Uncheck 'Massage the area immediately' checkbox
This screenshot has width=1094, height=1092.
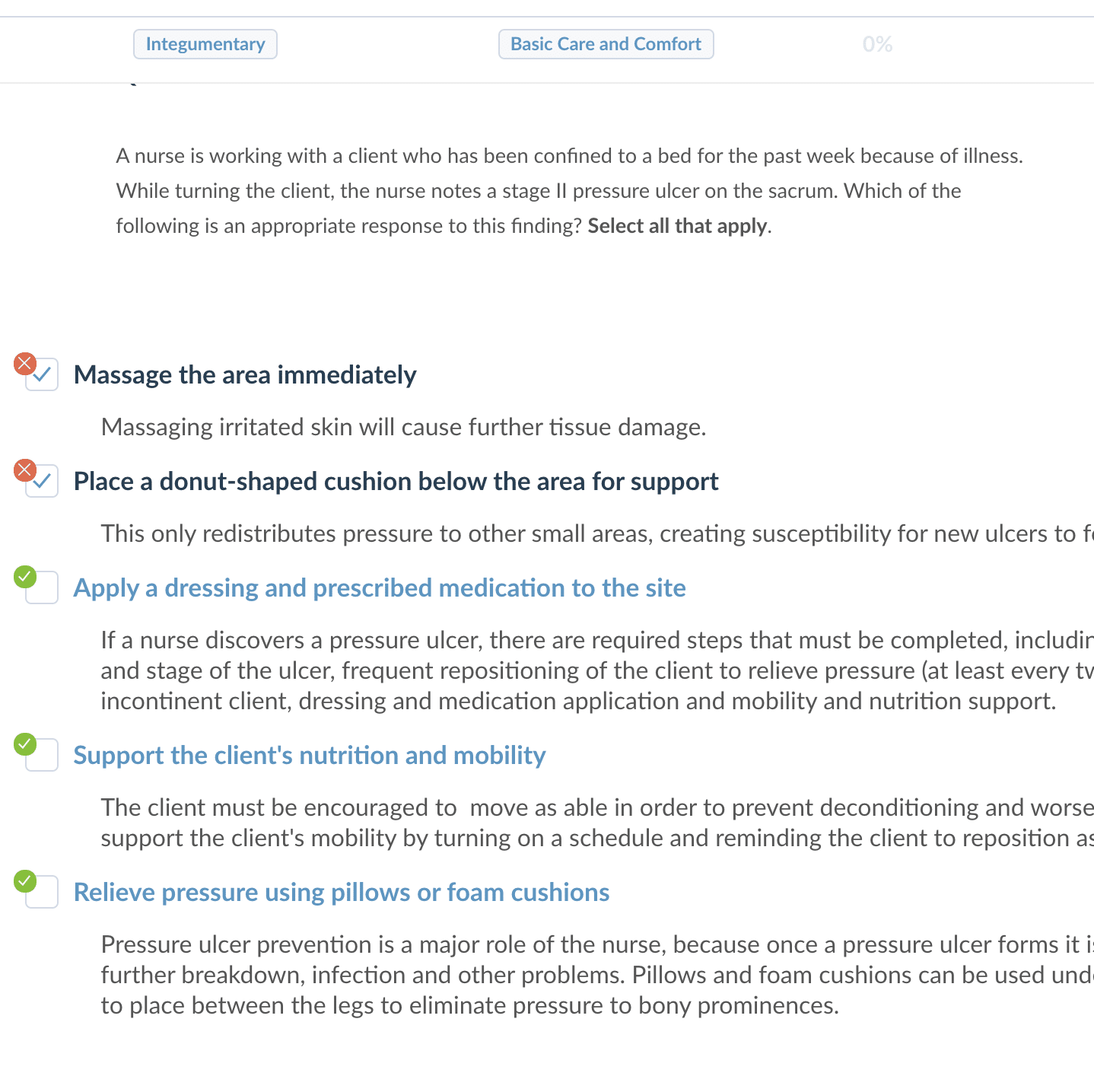[x=43, y=375]
